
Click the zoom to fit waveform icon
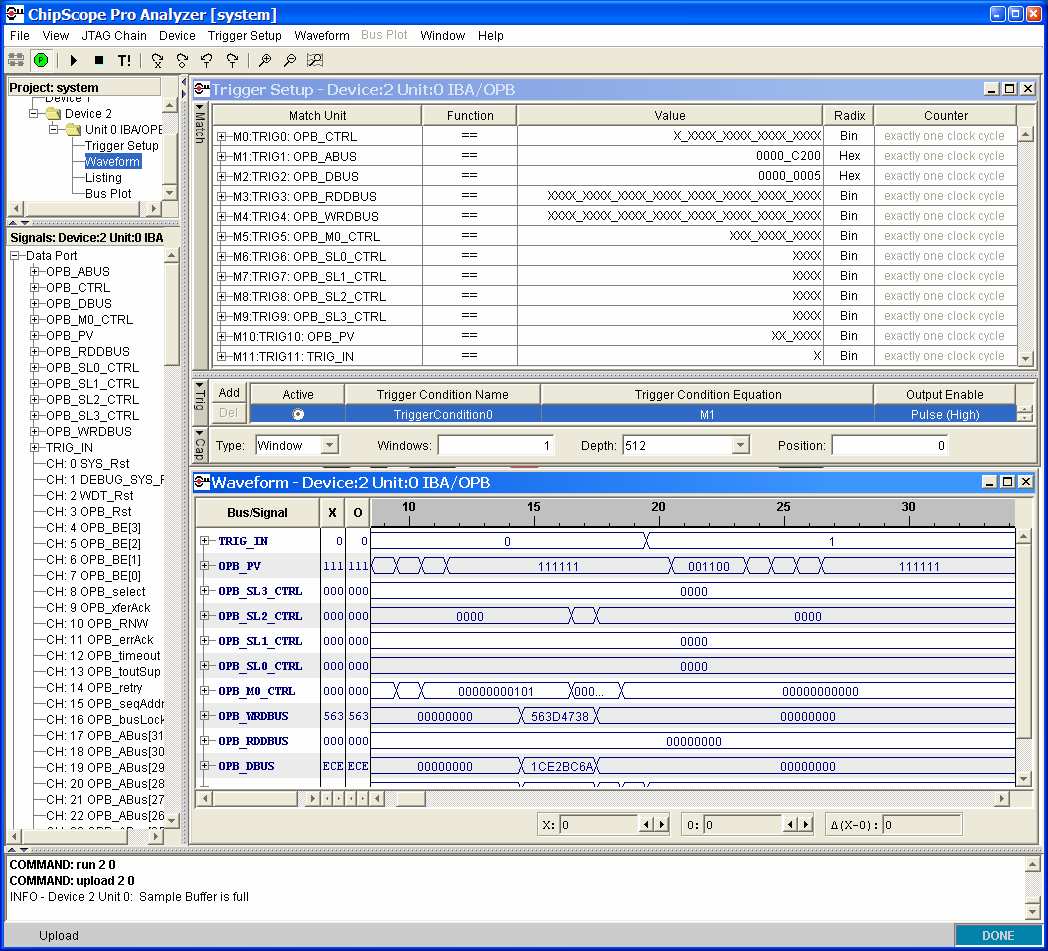click(315, 60)
